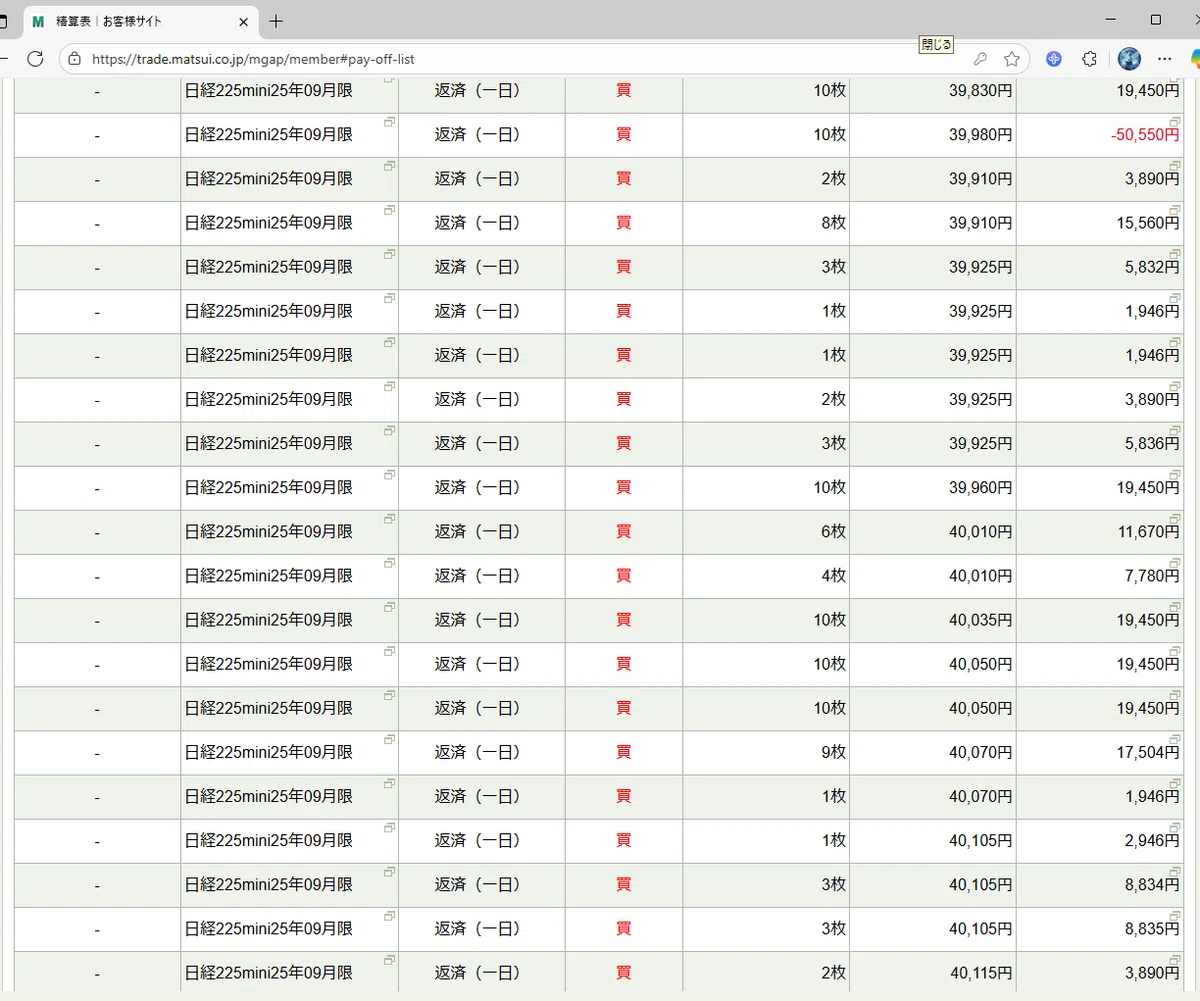This screenshot has width=1200, height=1001.
Task: Open the browser profile avatar
Action: point(1129,59)
